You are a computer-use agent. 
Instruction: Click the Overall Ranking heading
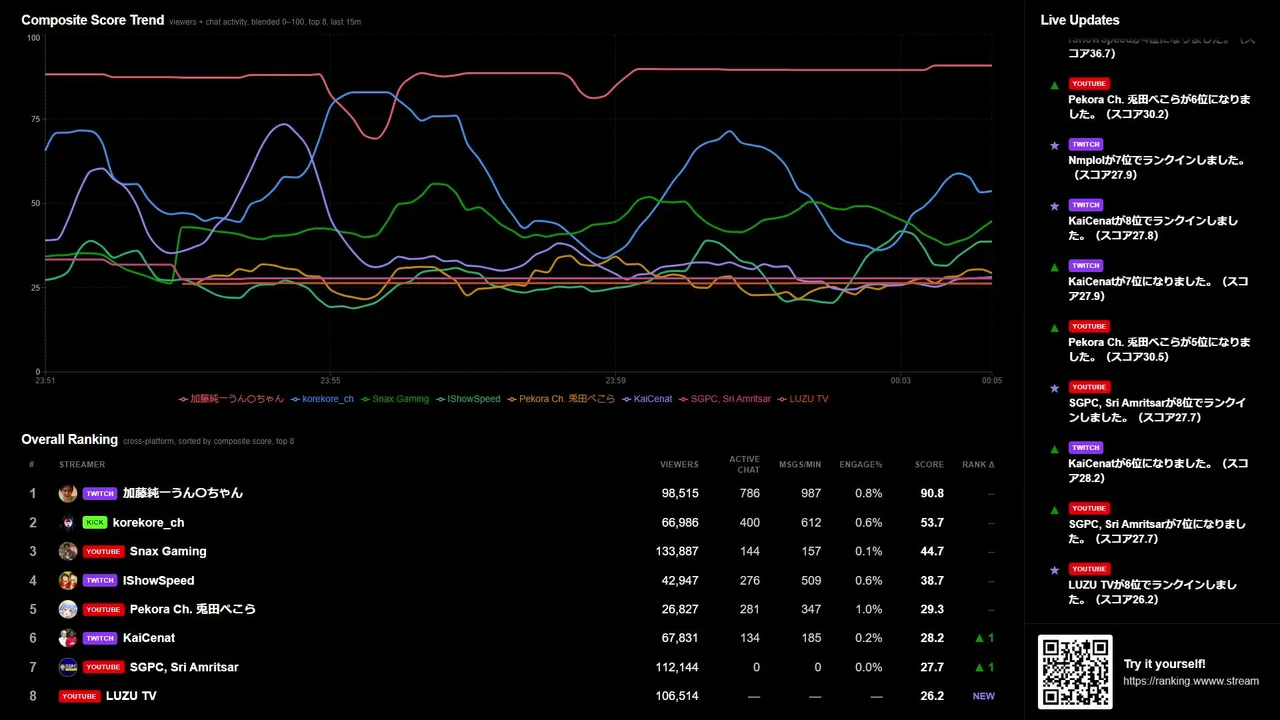click(x=70, y=439)
